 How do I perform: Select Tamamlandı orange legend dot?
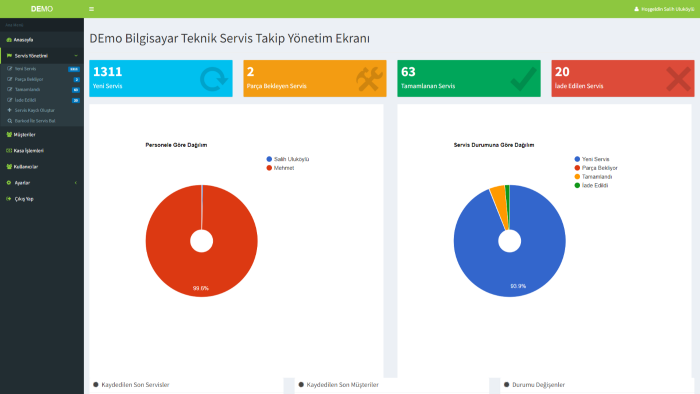(x=577, y=177)
